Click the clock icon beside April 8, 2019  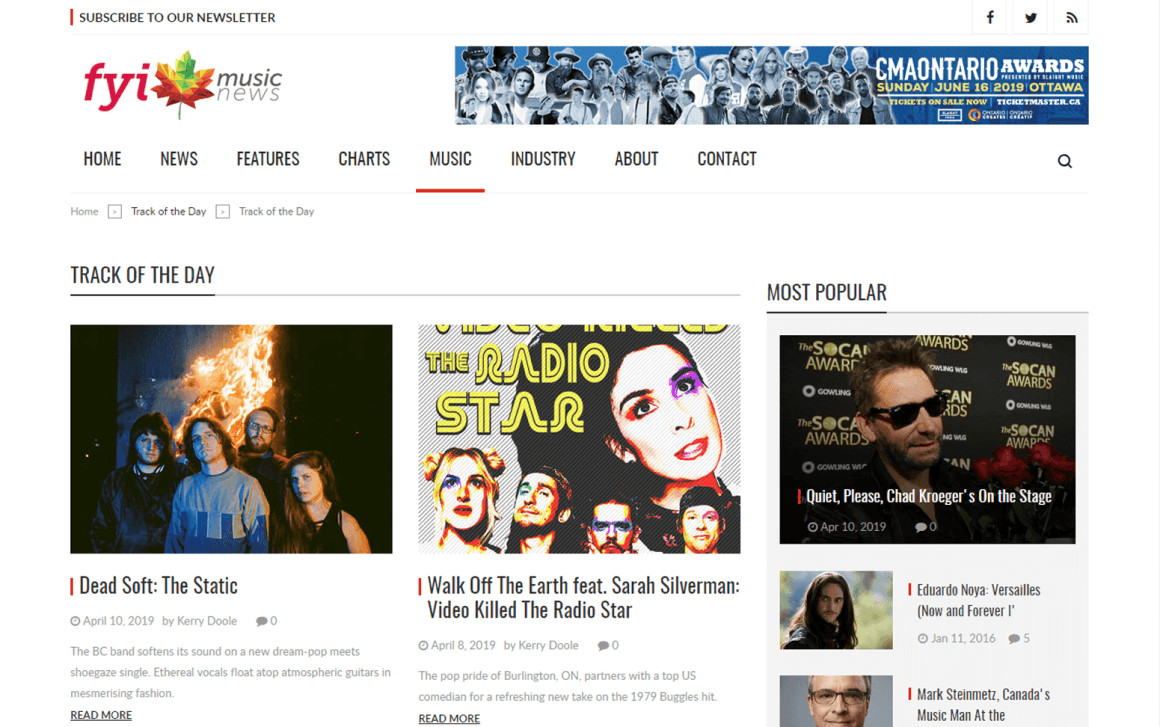pos(423,646)
